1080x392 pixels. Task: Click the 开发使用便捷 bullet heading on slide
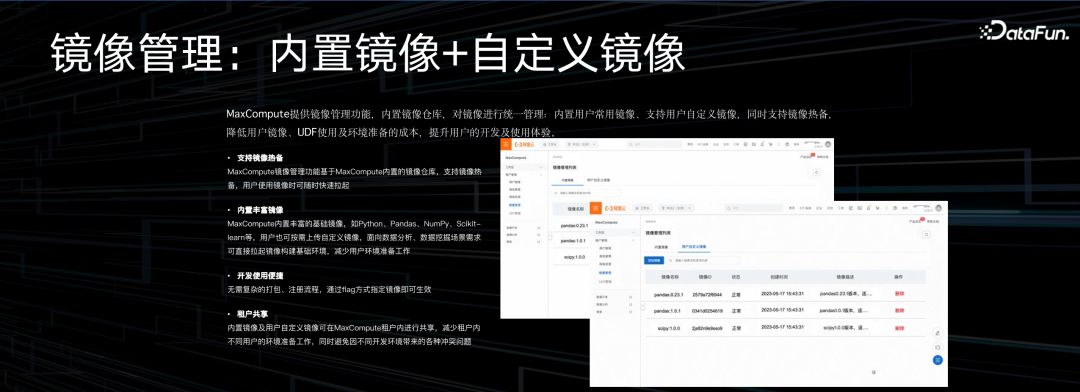pos(260,275)
